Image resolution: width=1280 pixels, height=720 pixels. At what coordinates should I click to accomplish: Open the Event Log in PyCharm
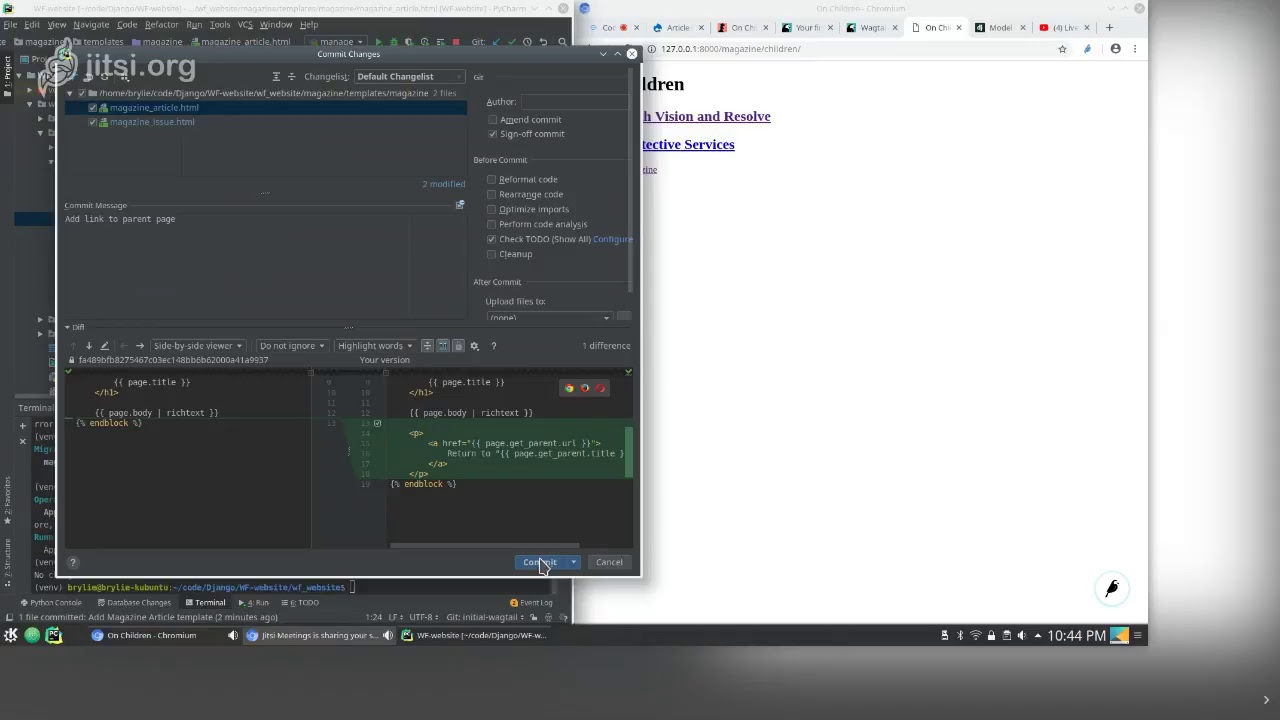(x=531, y=603)
